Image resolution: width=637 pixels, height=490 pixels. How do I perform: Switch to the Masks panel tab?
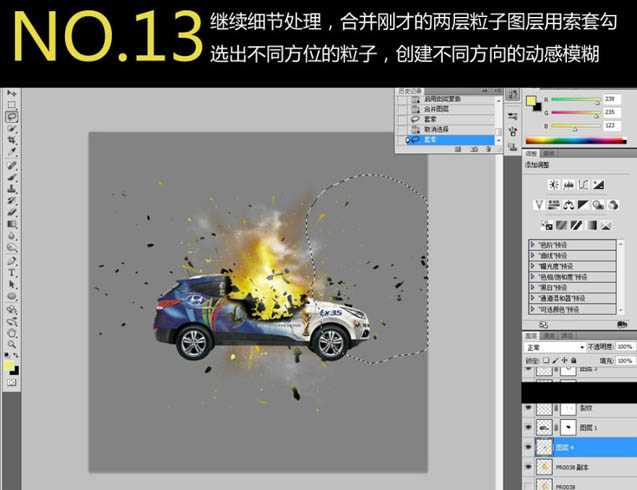click(x=549, y=154)
